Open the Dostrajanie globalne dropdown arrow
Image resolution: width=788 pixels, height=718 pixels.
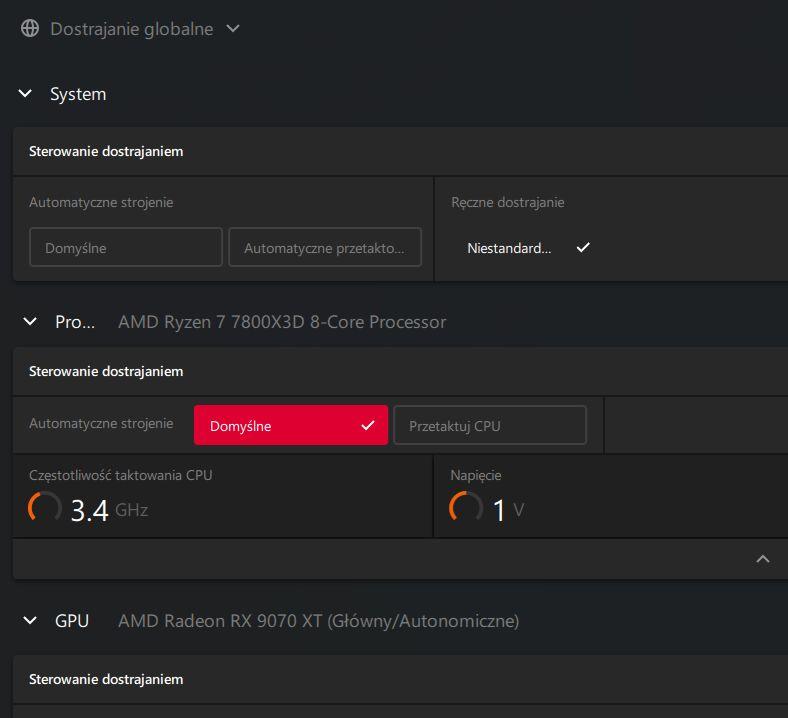click(x=233, y=29)
